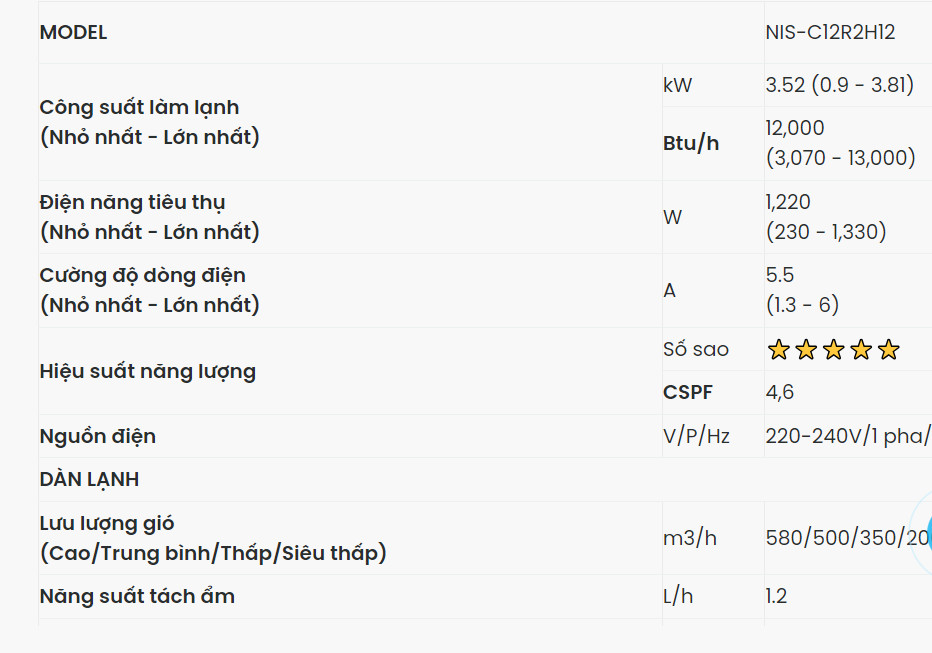
Task: Click the 3.52 (0.9 - 3.81) kW value
Action: 839,85
